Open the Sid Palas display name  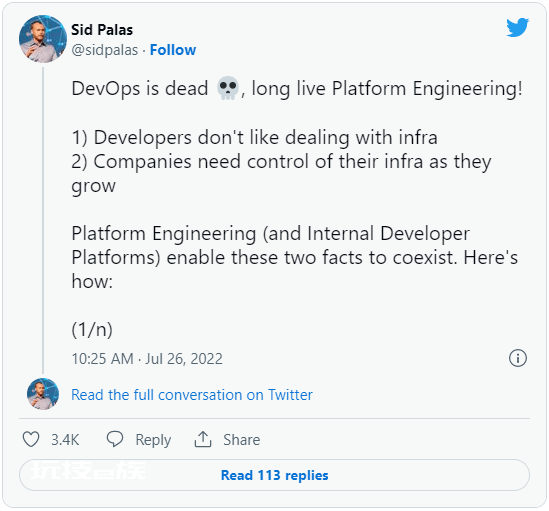tap(102, 30)
